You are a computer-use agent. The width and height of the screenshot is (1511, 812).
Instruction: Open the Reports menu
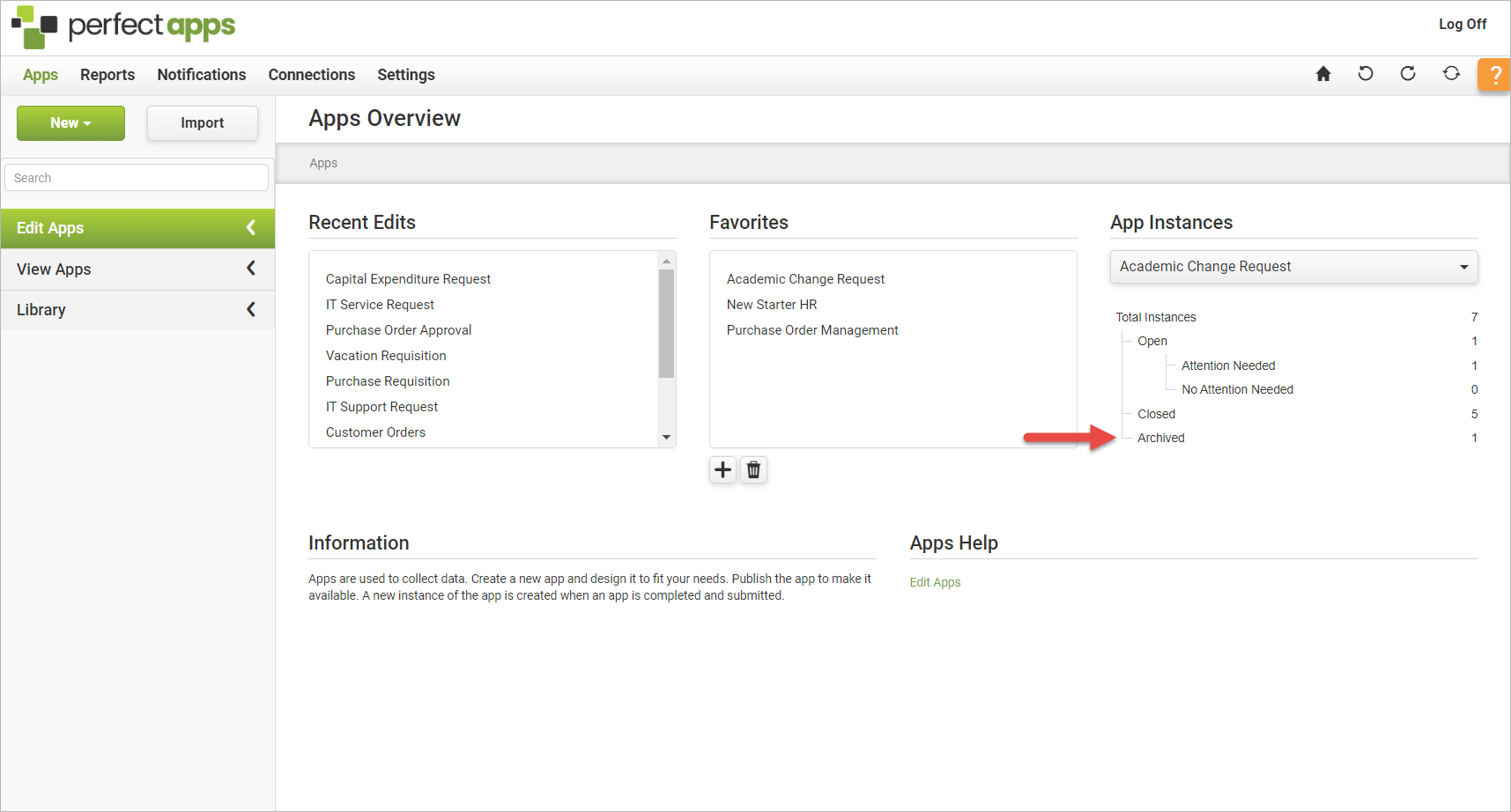pos(107,75)
